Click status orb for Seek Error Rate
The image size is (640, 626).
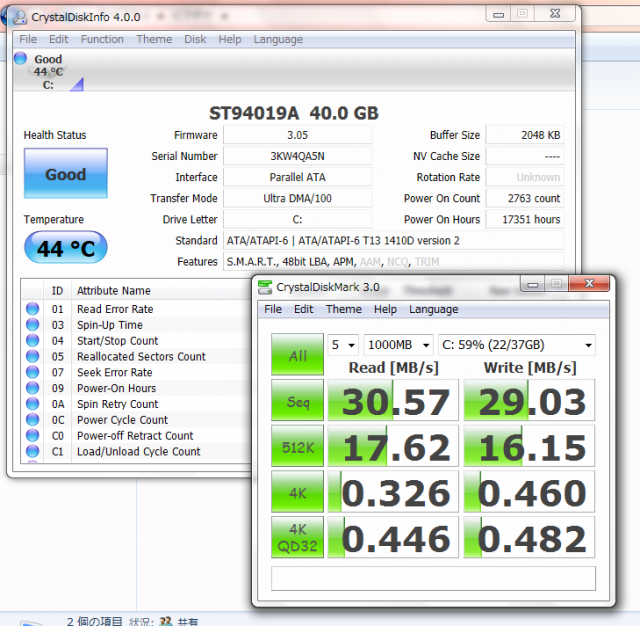pos(33,372)
